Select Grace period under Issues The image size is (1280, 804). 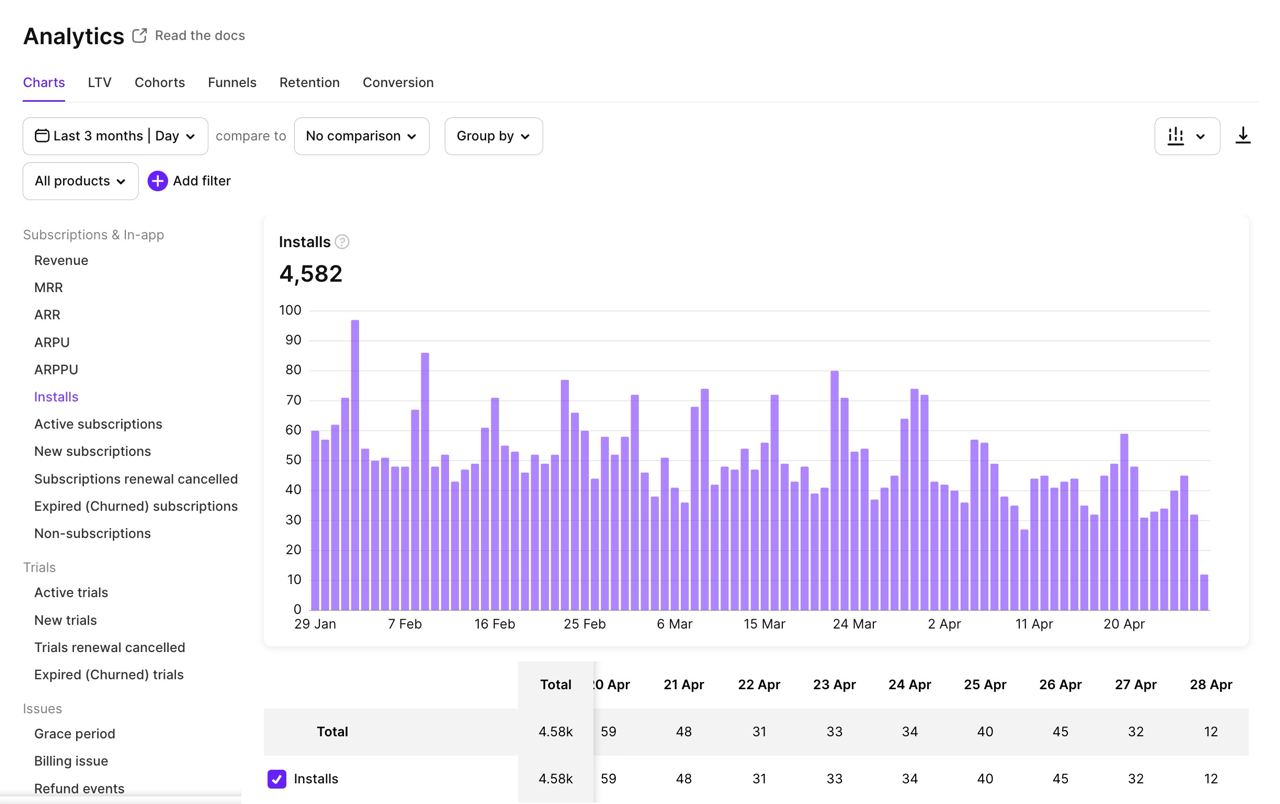pyautogui.click(x=74, y=733)
